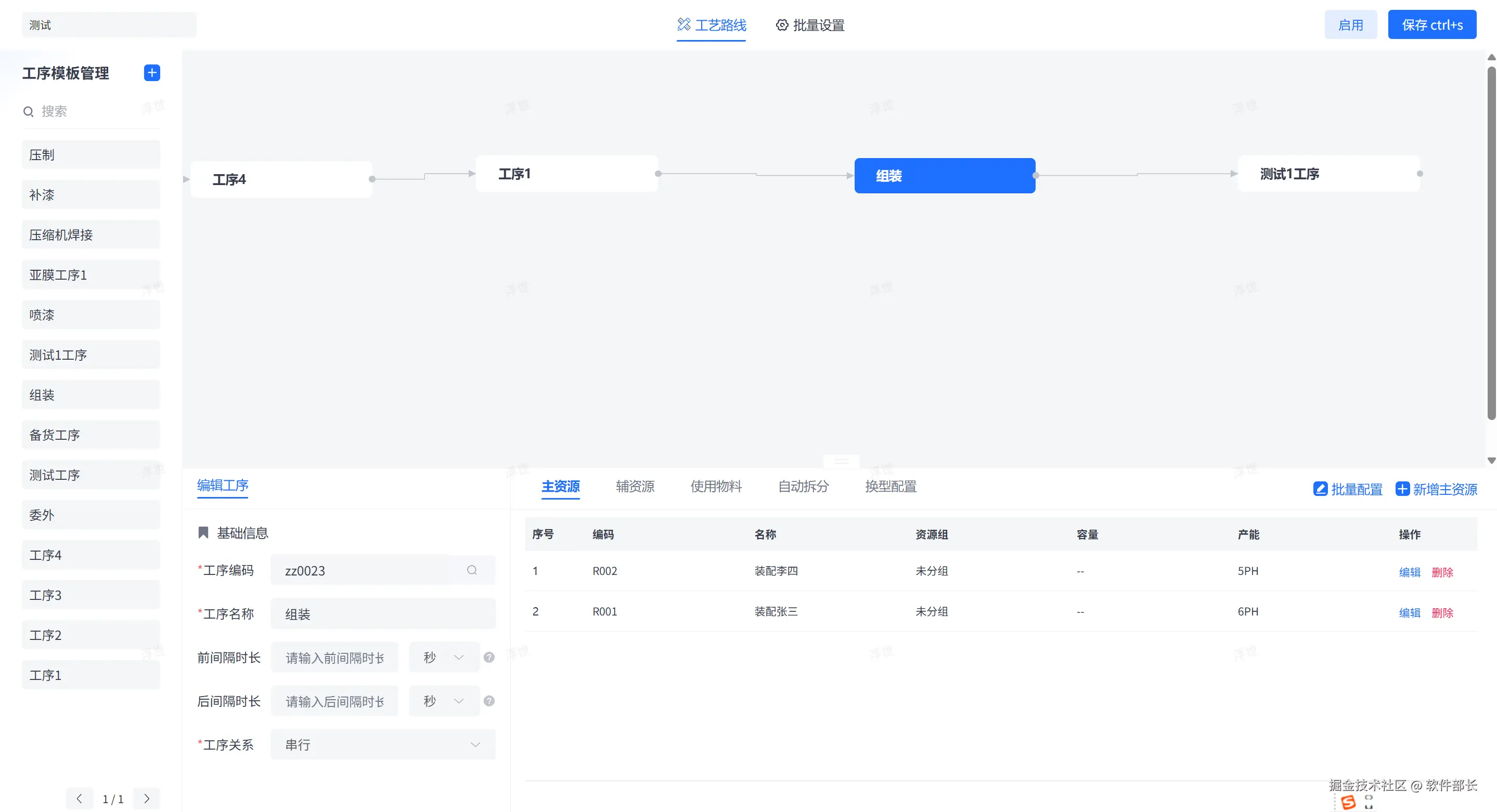Click the 批量配置 edit icon

(x=1320, y=489)
